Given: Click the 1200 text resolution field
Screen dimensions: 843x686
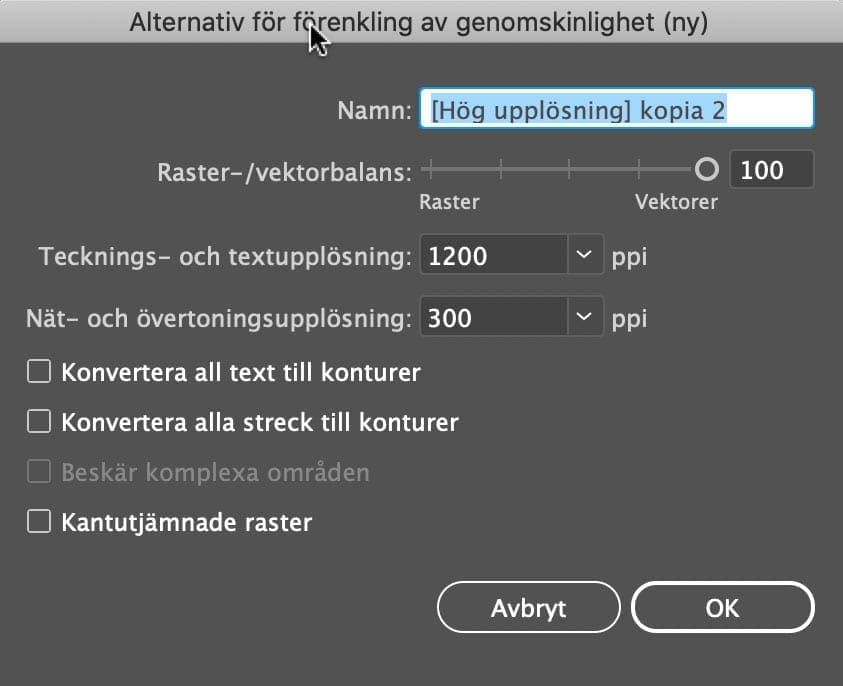Looking at the screenshot, I should (x=494, y=256).
